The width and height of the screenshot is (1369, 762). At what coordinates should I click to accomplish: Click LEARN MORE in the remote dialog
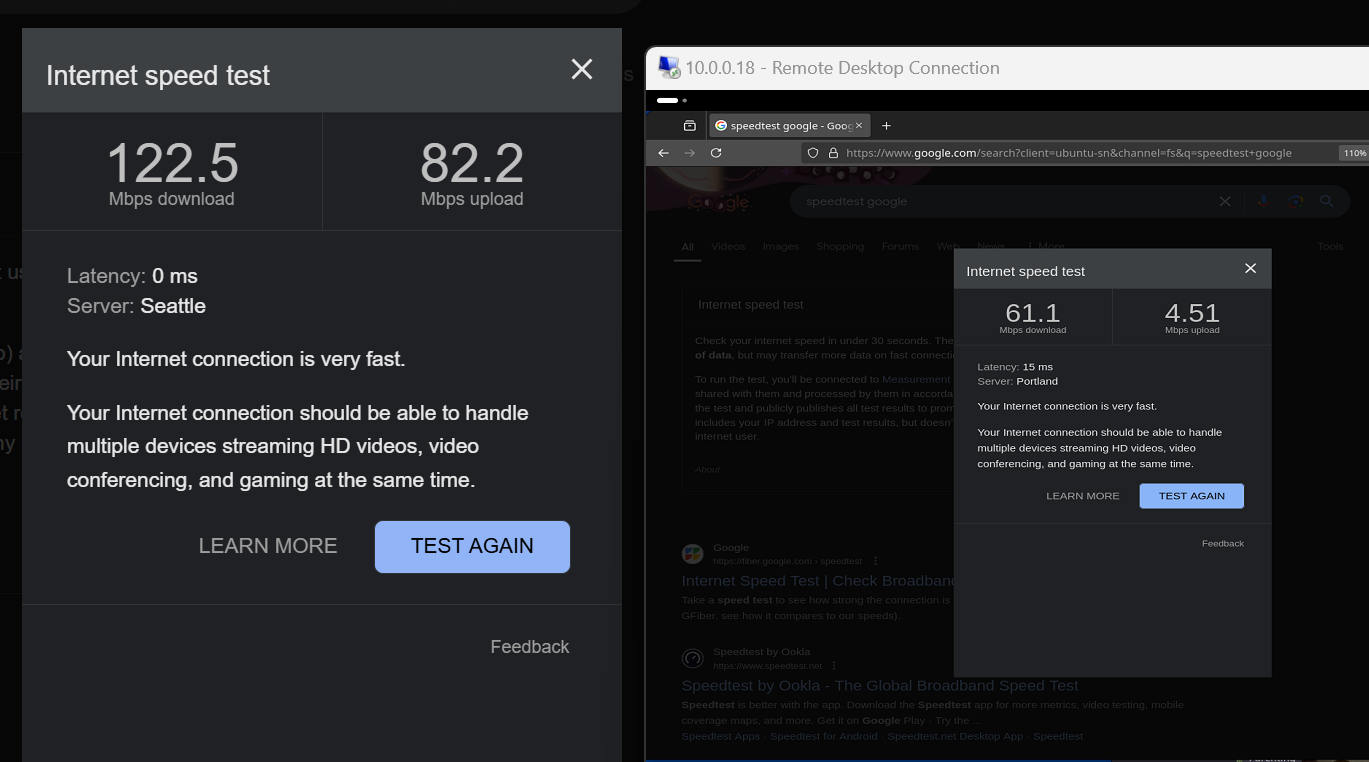click(1082, 496)
